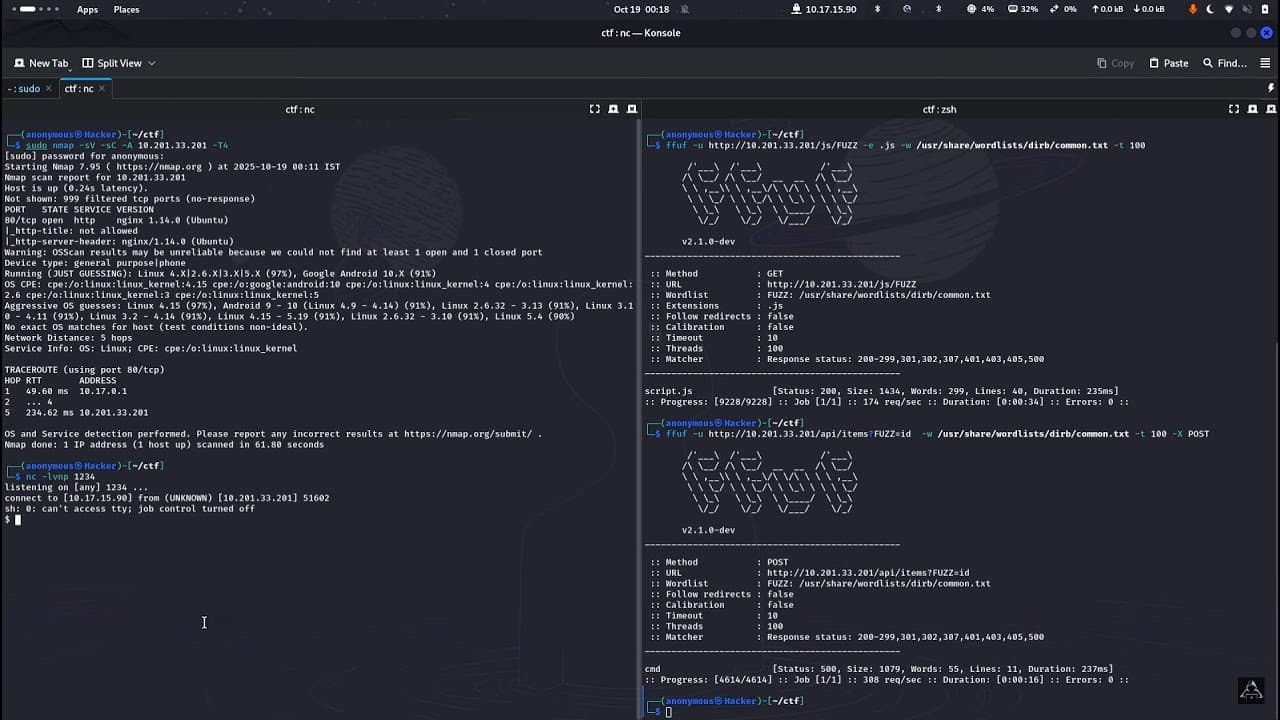Open the Apps menu
The height and width of the screenshot is (720, 1280).
click(87, 9)
